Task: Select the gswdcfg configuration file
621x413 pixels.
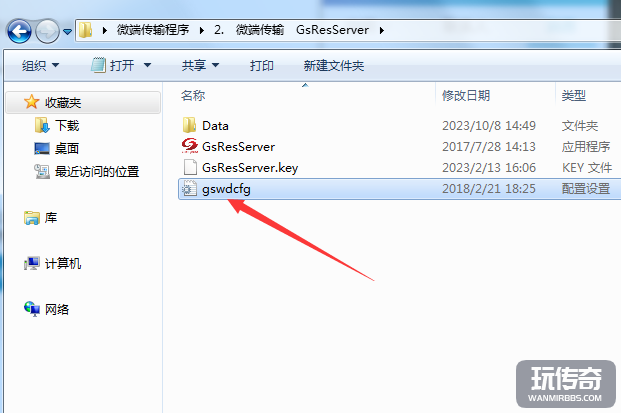Action: pyautogui.click(x=226, y=189)
